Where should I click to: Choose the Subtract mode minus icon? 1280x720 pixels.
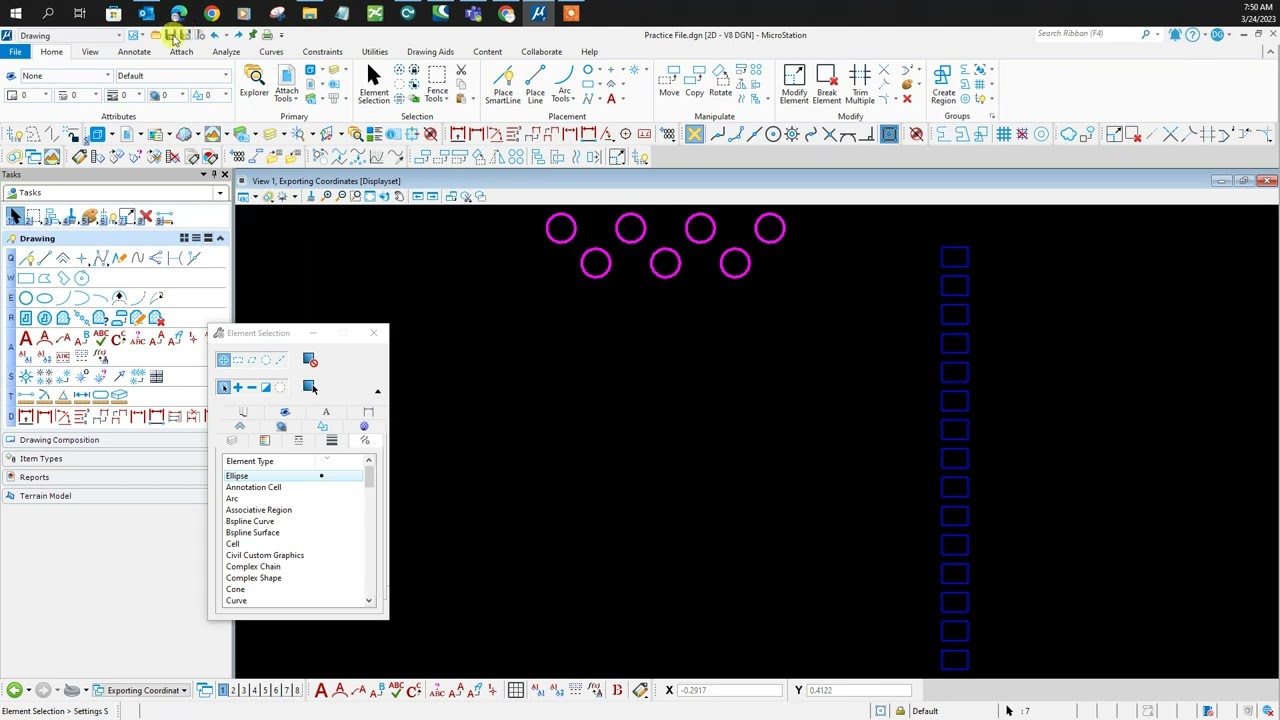252,387
